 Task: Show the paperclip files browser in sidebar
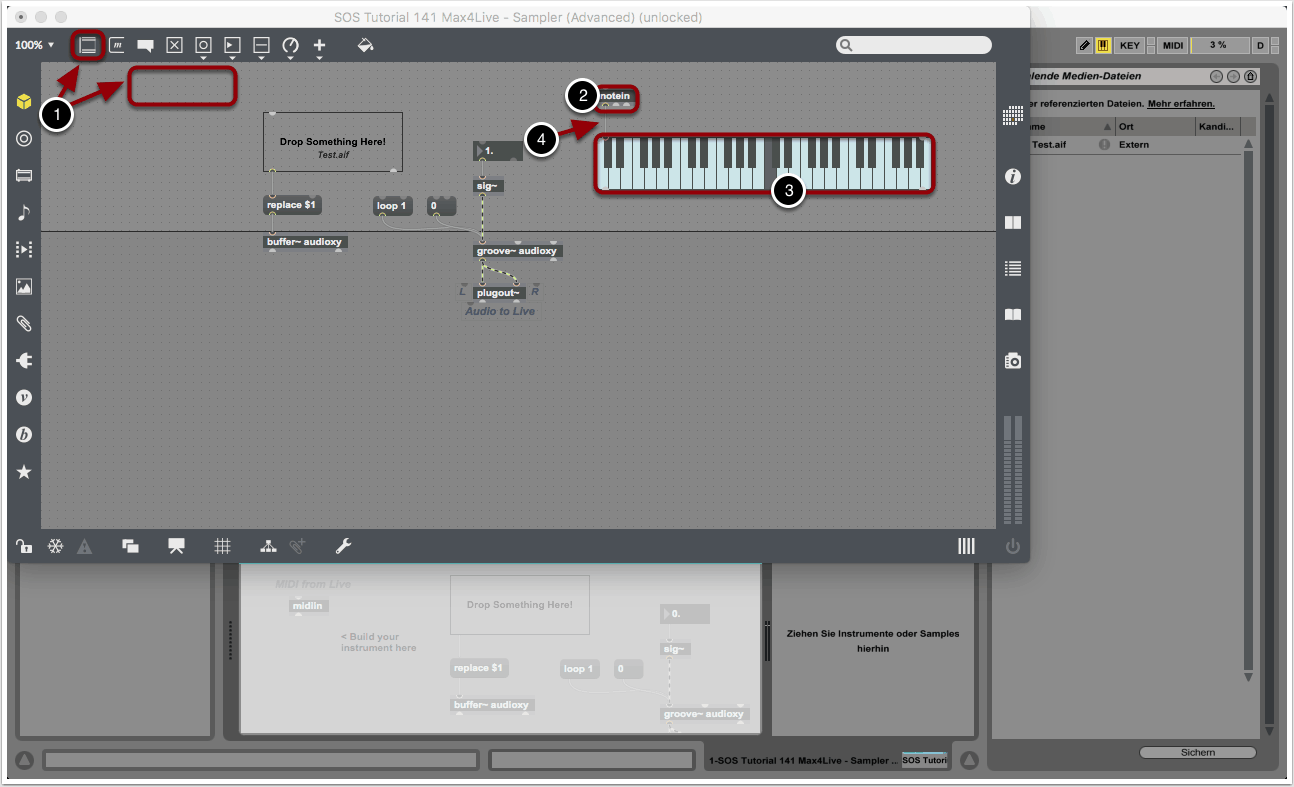(x=24, y=323)
